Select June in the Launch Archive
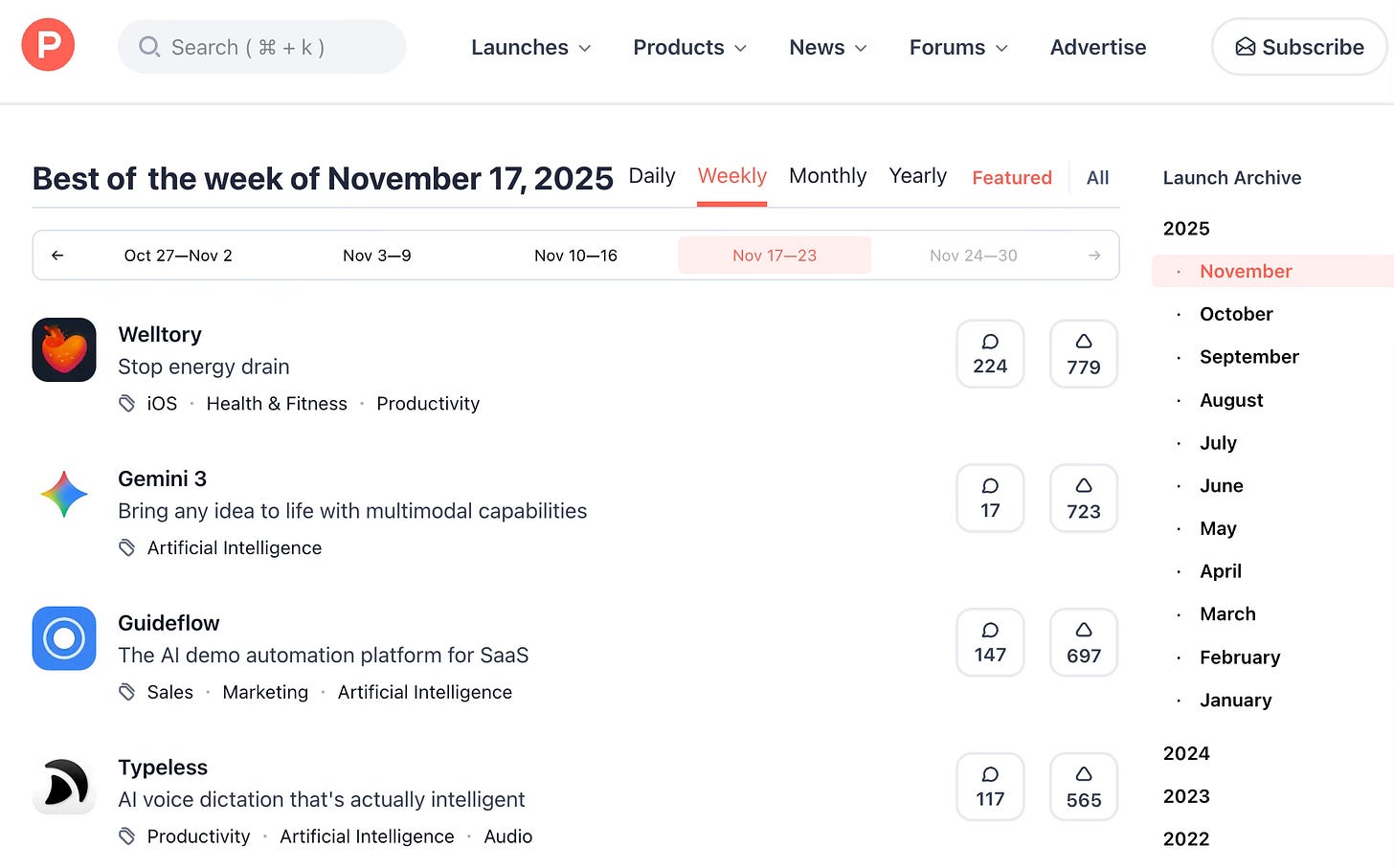1394x868 pixels. pyautogui.click(x=1222, y=485)
